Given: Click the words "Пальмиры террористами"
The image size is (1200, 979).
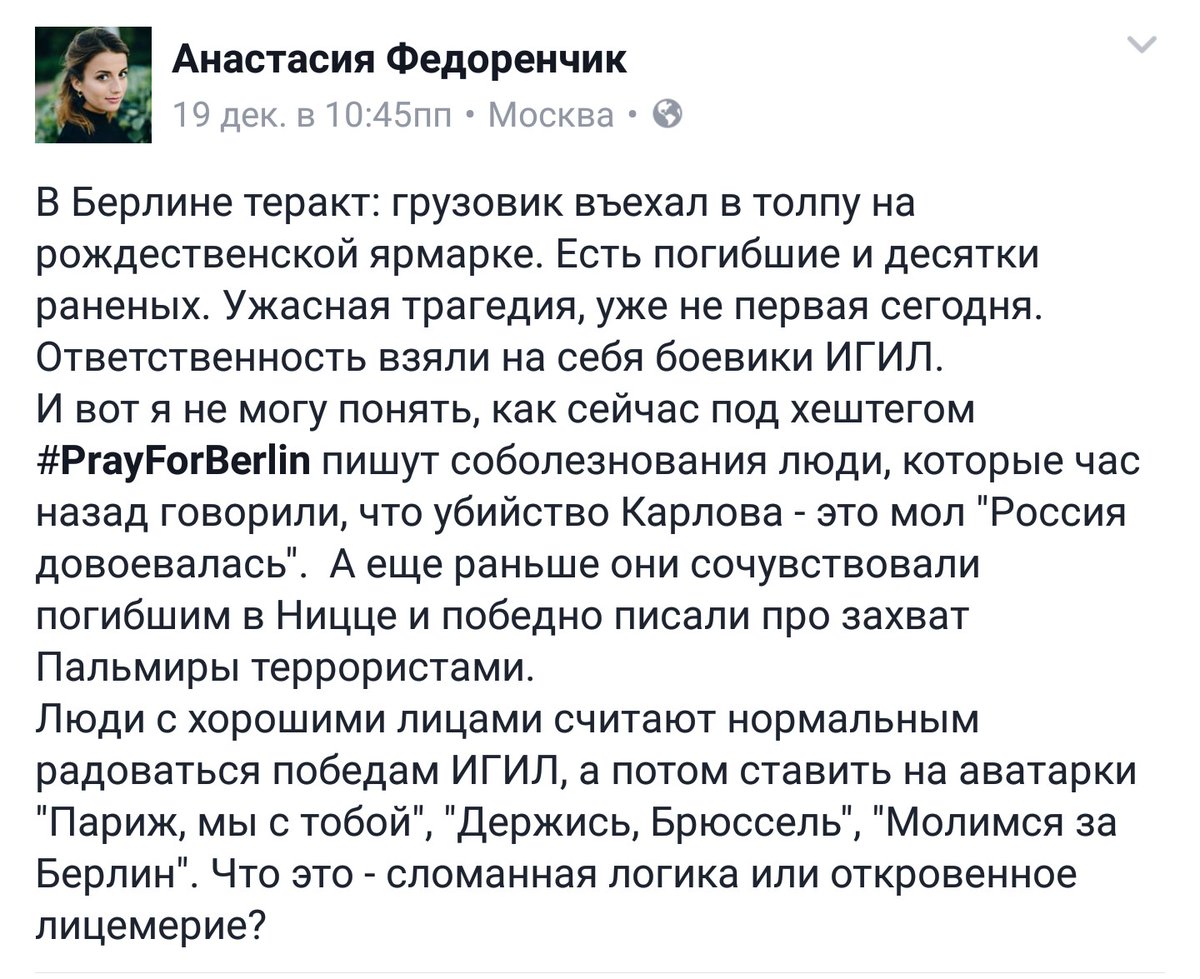Looking at the screenshot, I should pyautogui.click(x=286, y=667).
